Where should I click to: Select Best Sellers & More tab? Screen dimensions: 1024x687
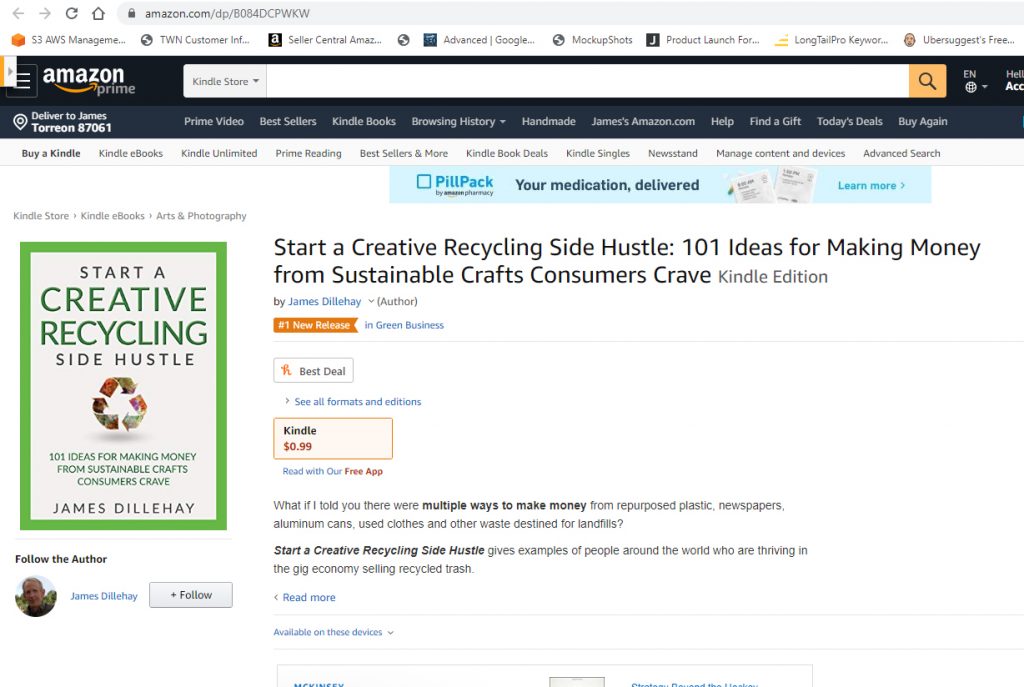coord(404,153)
